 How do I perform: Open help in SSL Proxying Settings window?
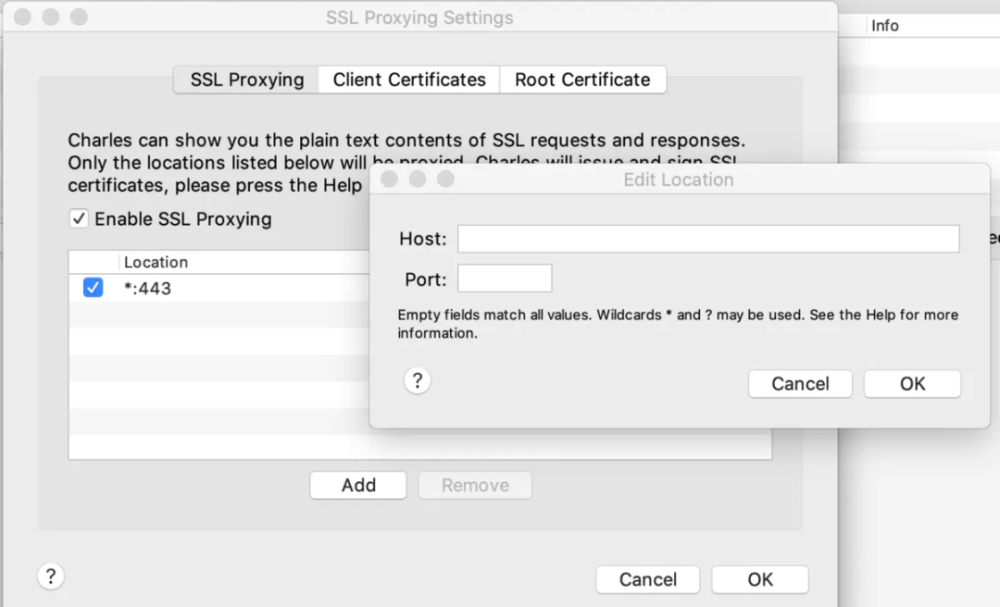(x=50, y=576)
